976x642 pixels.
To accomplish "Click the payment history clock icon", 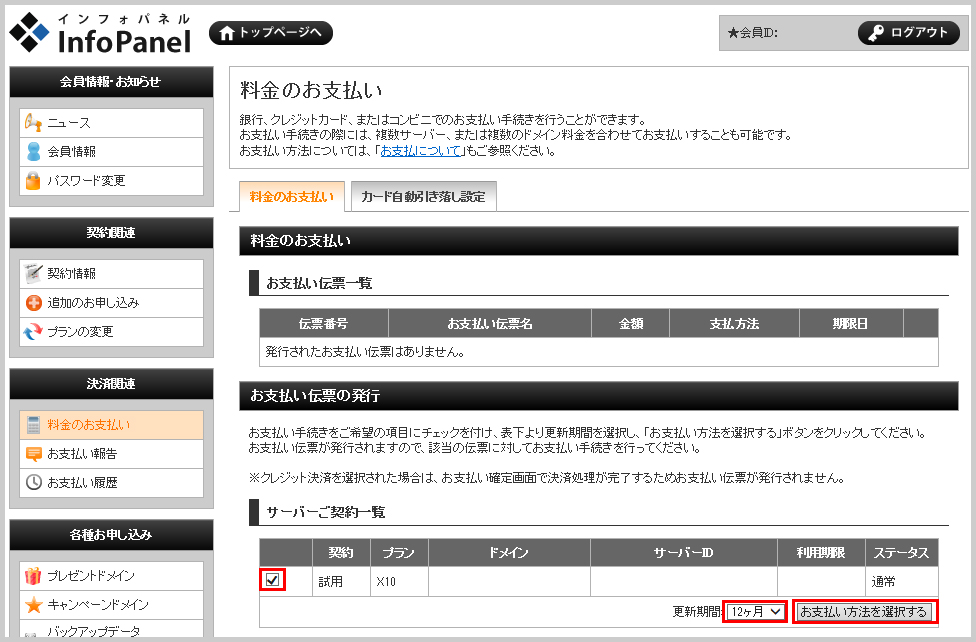I will pos(33,482).
